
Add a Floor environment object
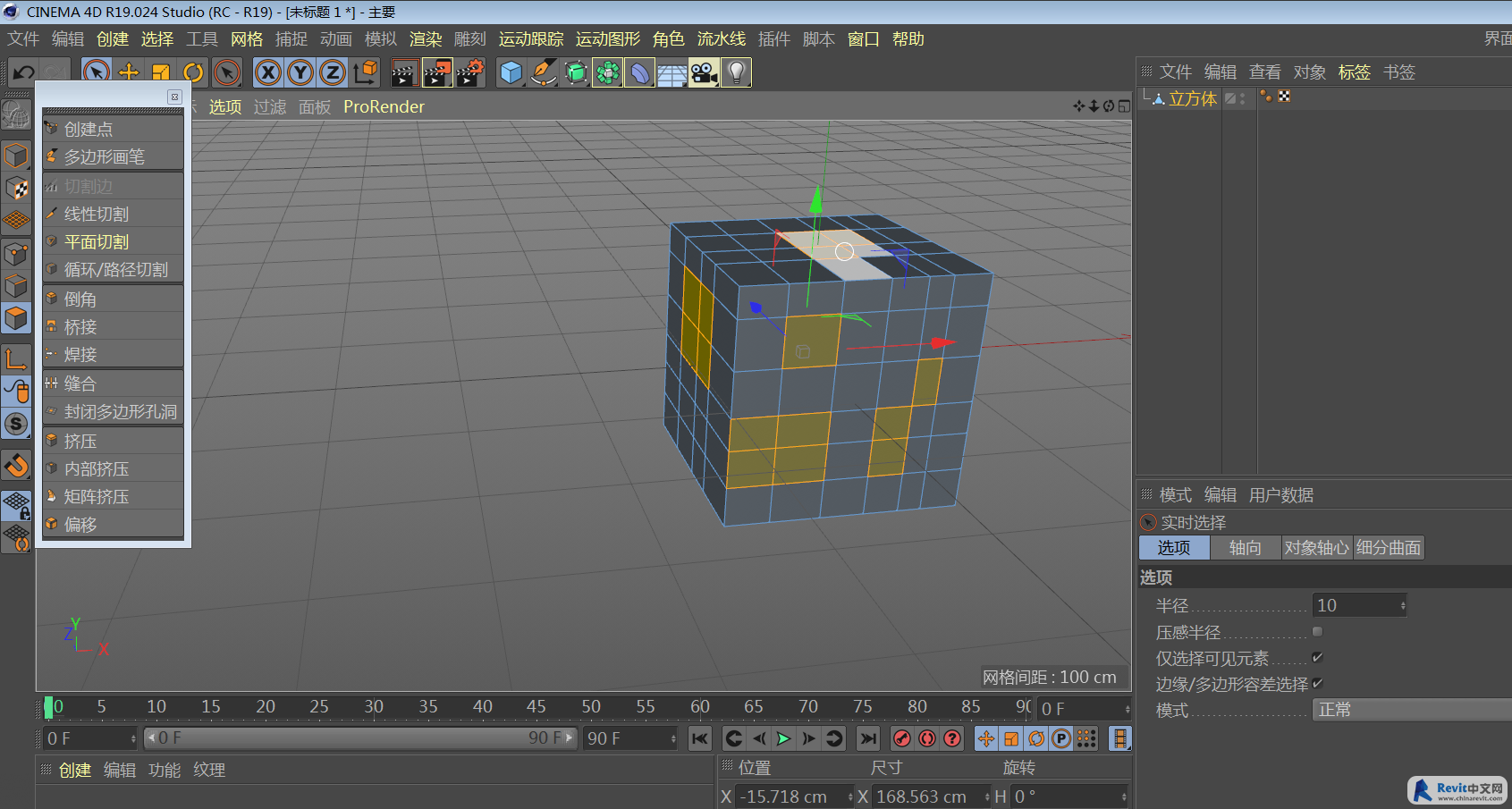pos(672,72)
